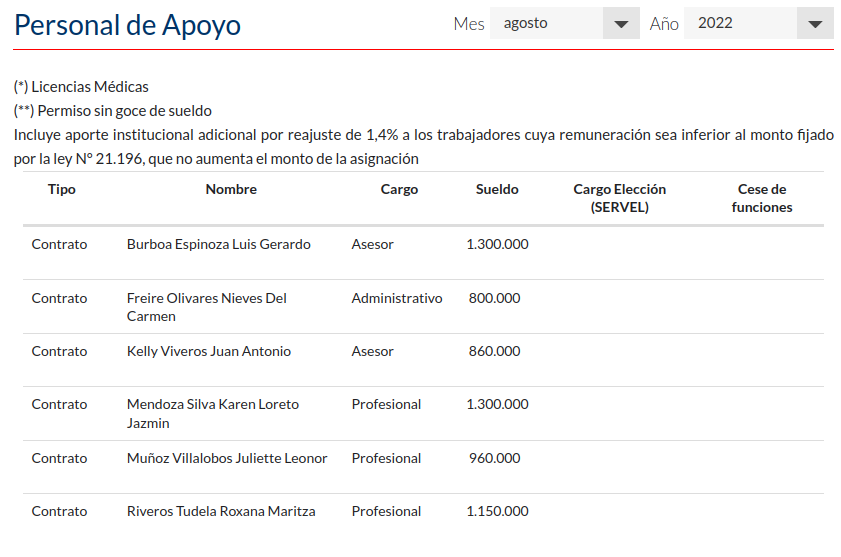Open the Mes dropdown showing agosto
Screen dimensions: 841x557
[547, 23]
